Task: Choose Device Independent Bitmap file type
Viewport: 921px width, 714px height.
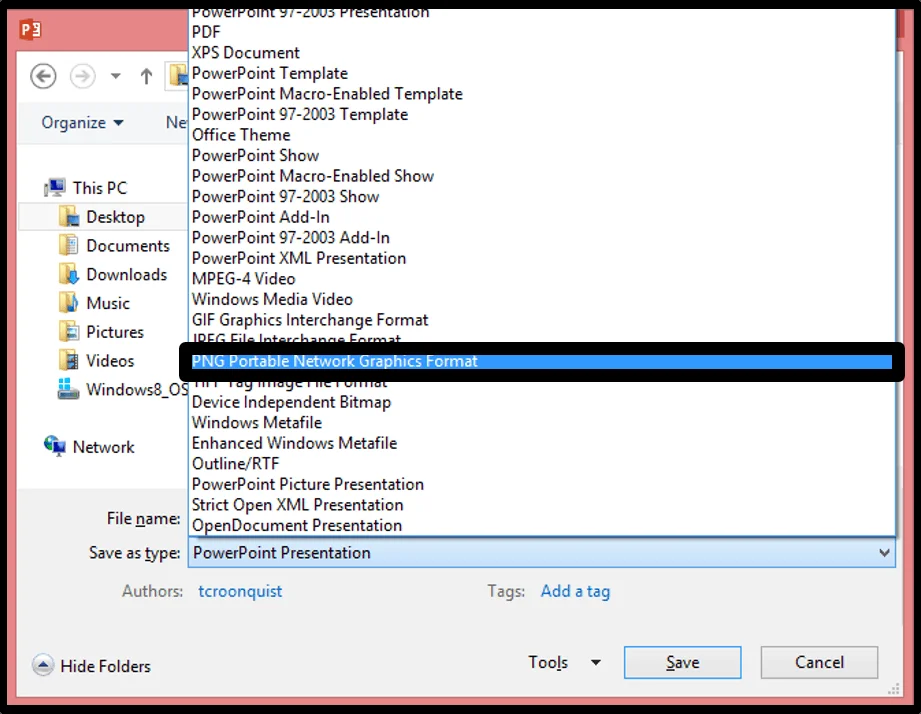Action: [x=542, y=402]
